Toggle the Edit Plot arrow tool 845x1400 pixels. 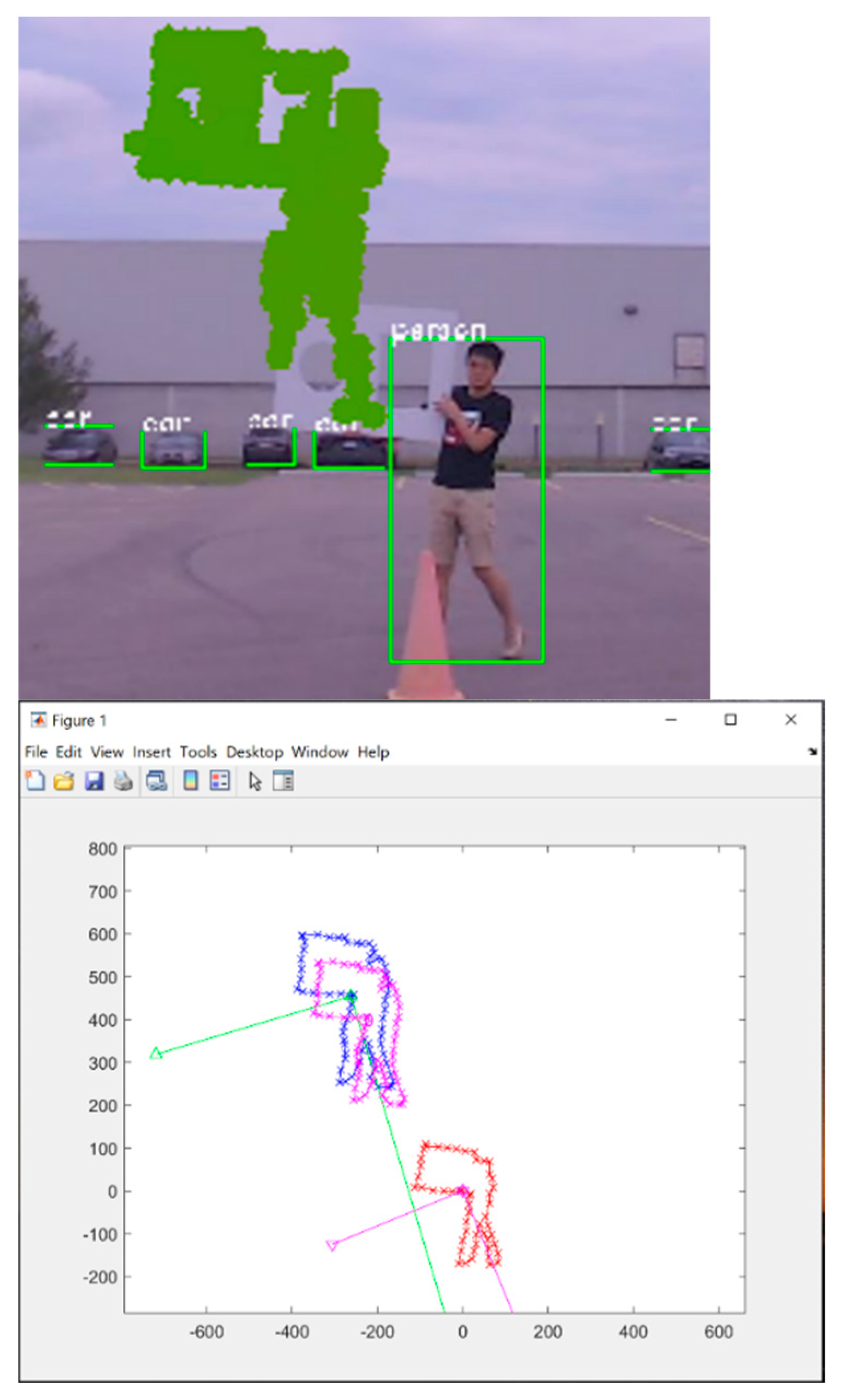[x=255, y=781]
